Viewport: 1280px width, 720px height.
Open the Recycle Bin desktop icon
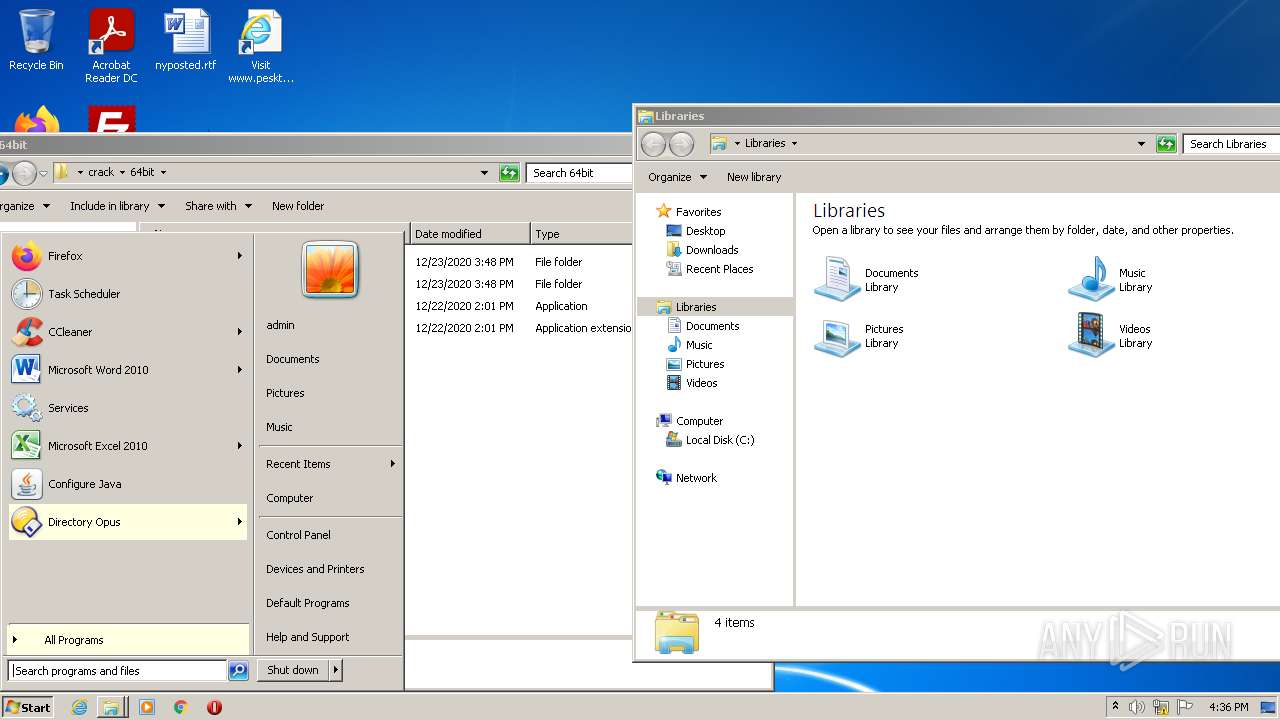pyautogui.click(x=36, y=40)
